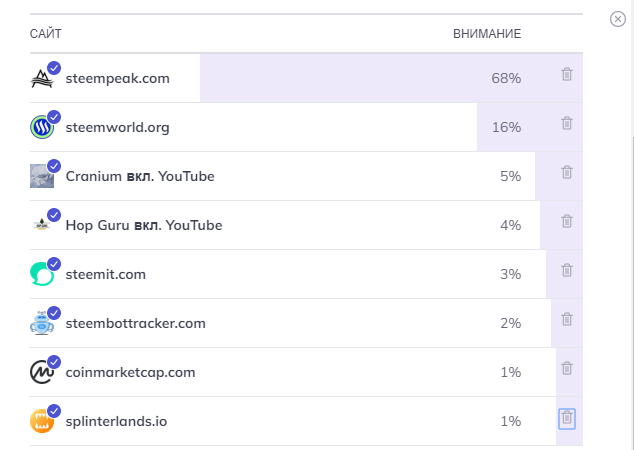Delete the steempeak.com row with trash icon

[x=567, y=75]
